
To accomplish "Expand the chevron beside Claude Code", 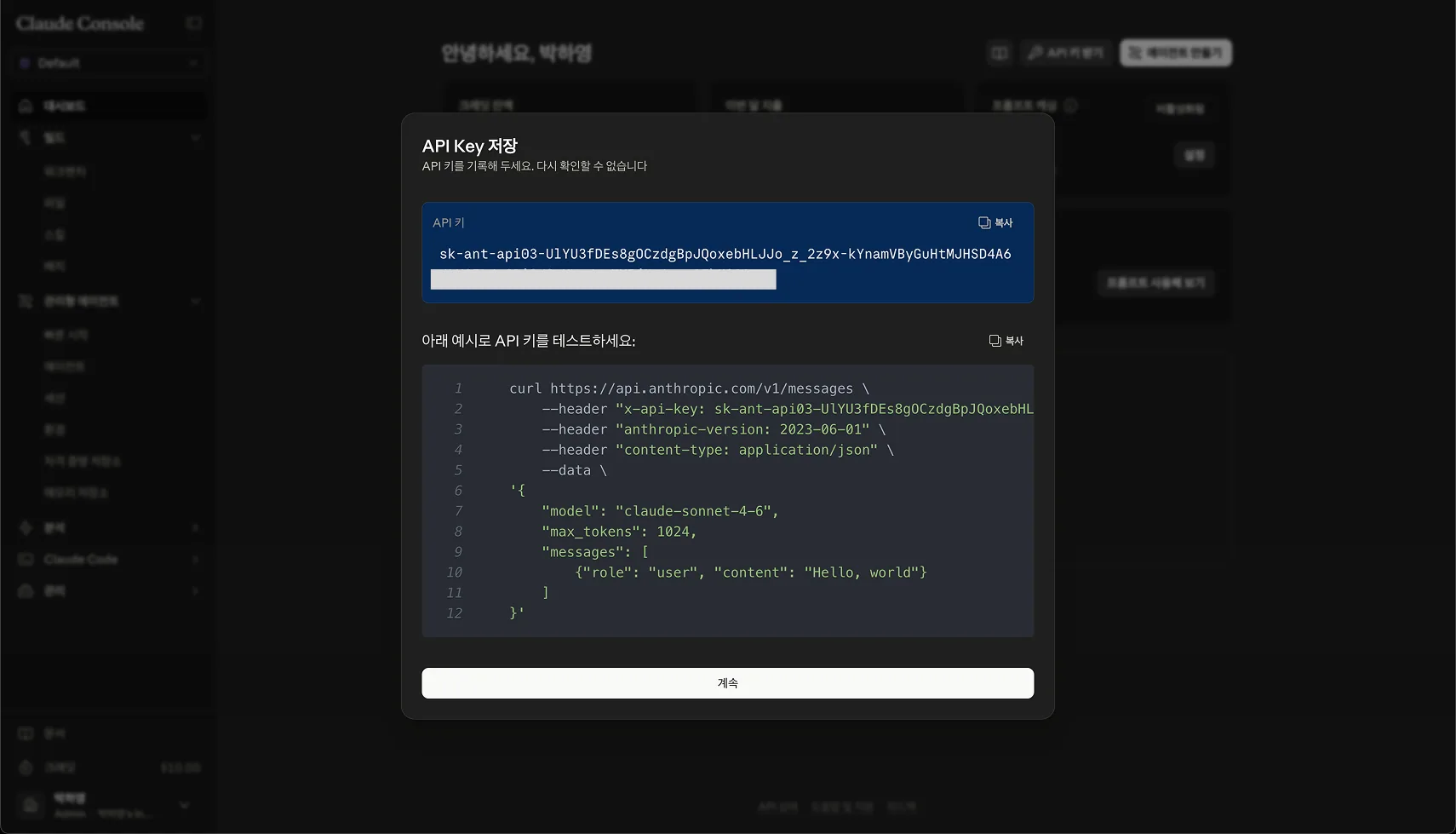I will 195,560.
